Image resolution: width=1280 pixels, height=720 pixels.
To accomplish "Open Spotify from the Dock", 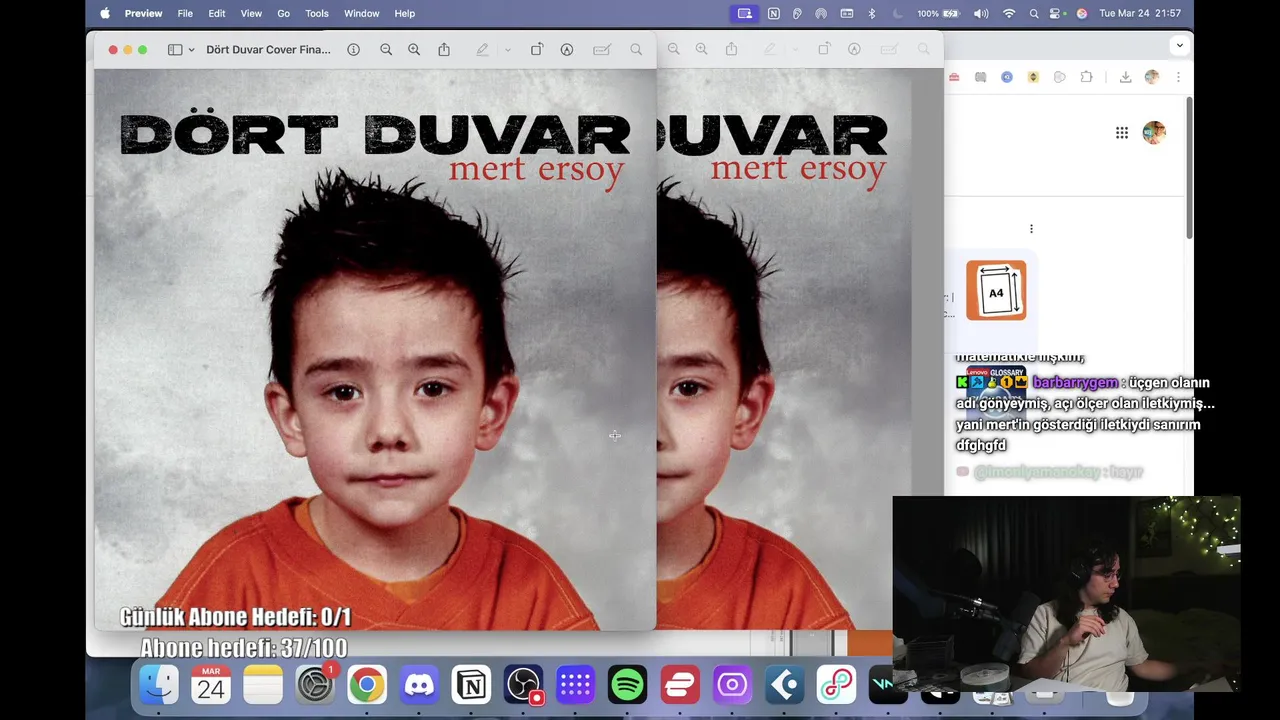I will pos(627,685).
